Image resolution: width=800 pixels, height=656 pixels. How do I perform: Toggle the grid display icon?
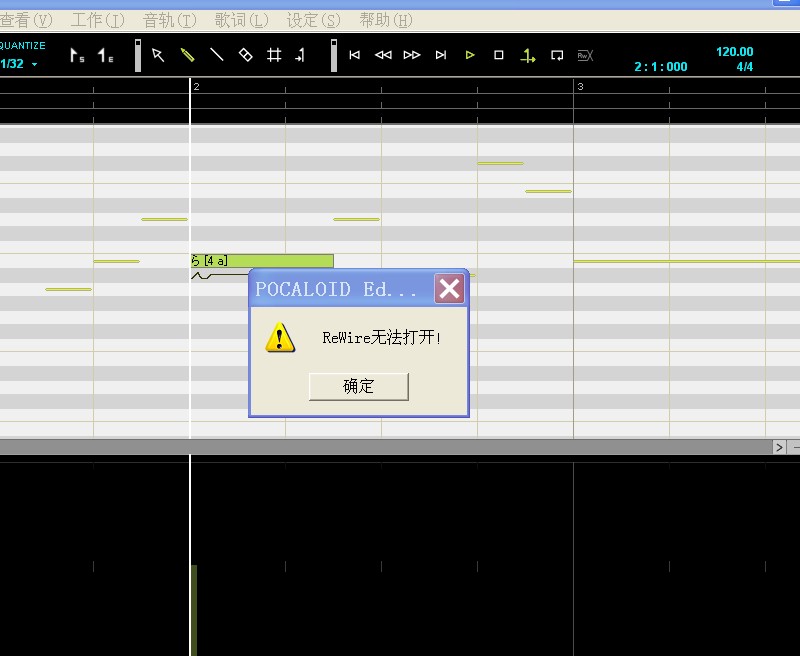point(274,55)
